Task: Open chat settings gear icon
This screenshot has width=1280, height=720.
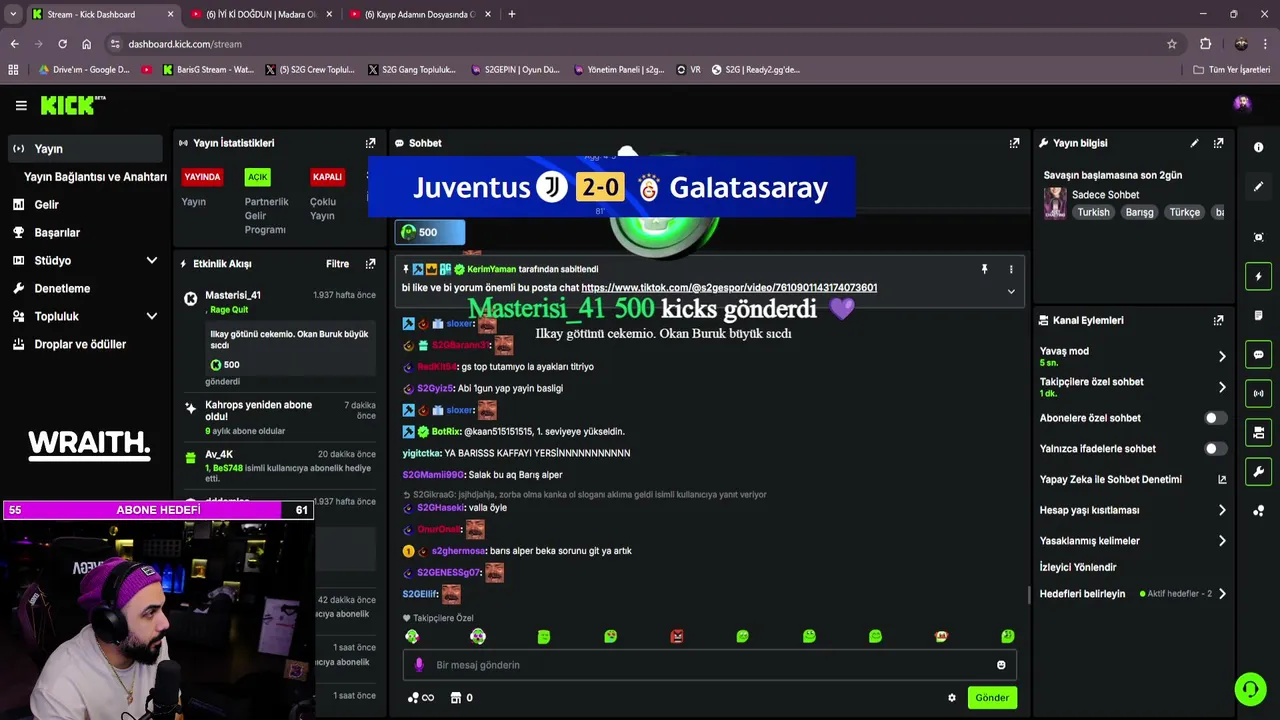Action: tap(952, 698)
